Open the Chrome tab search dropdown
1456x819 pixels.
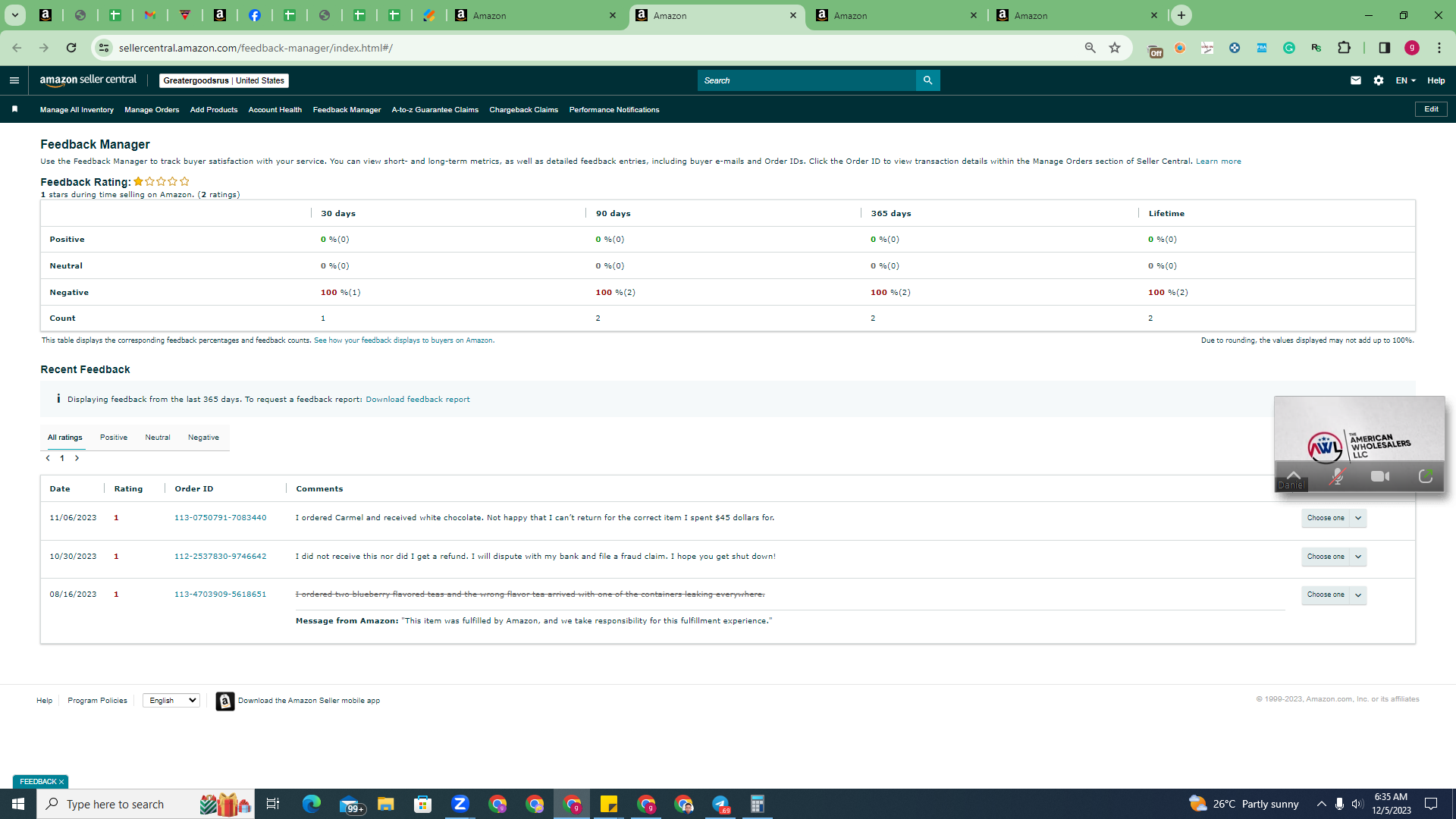[14, 15]
